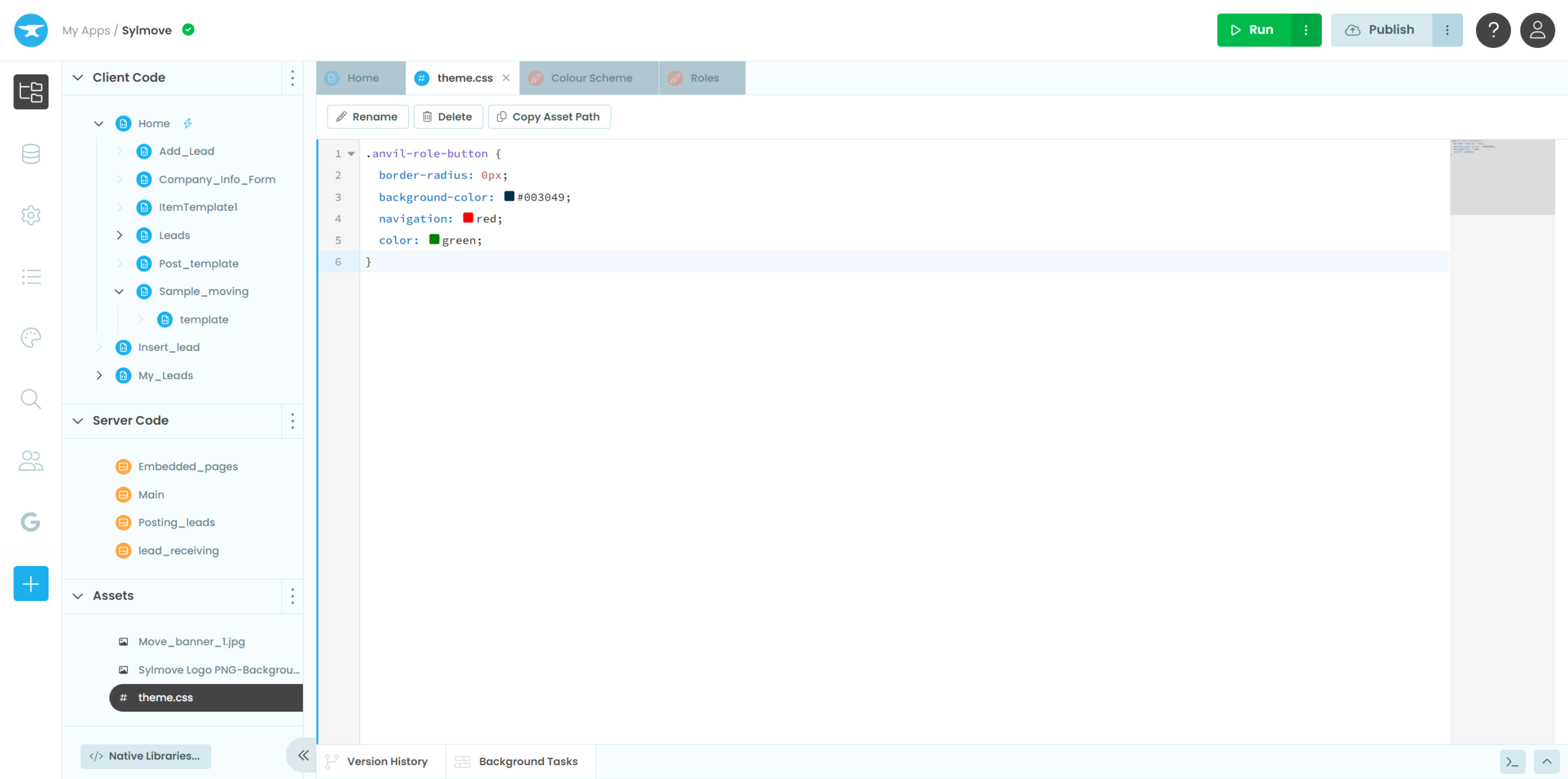The width and height of the screenshot is (1568, 779).
Task: Go to My Apps breadcrumb link
Action: coord(86,30)
